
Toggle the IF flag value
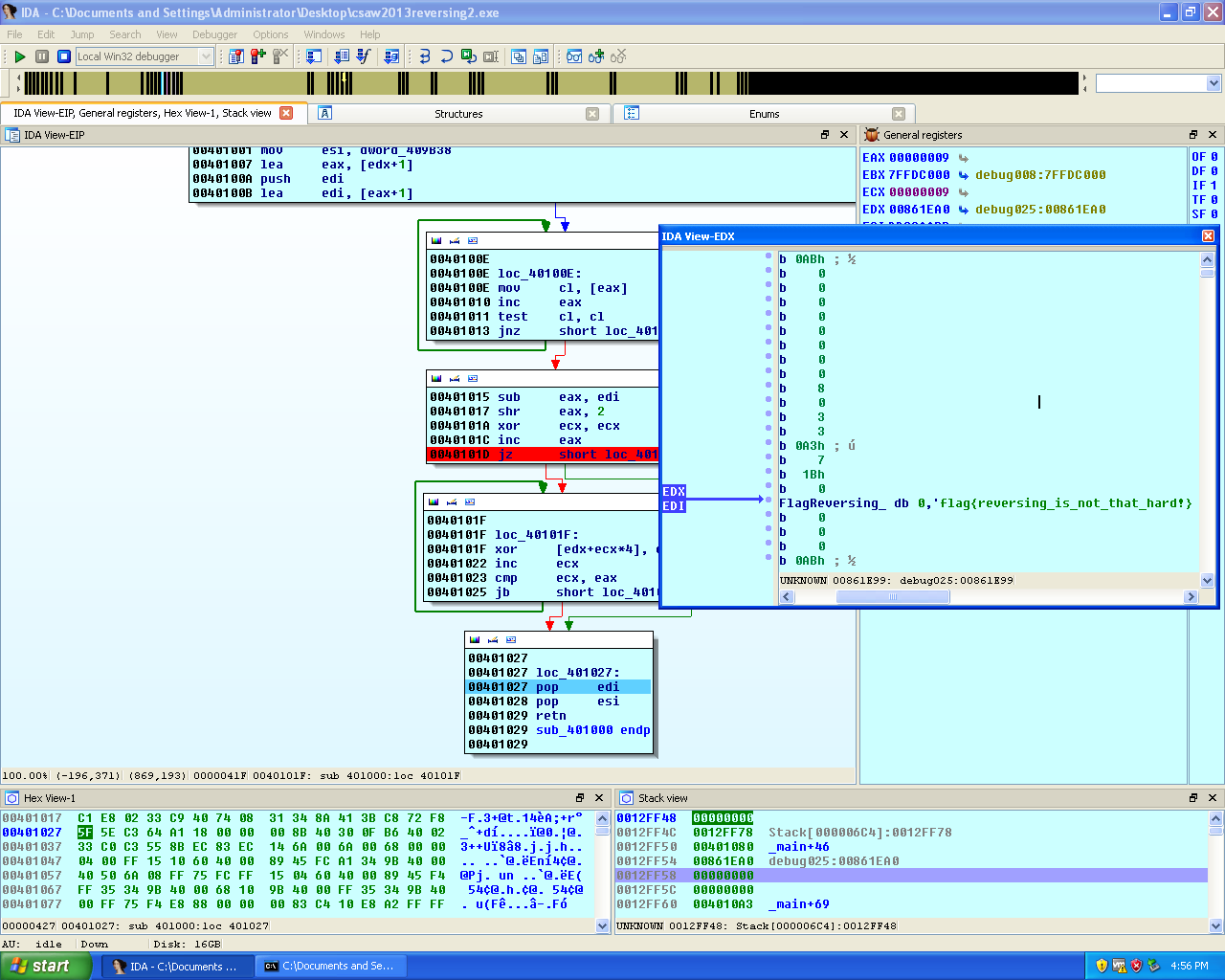[1214, 186]
